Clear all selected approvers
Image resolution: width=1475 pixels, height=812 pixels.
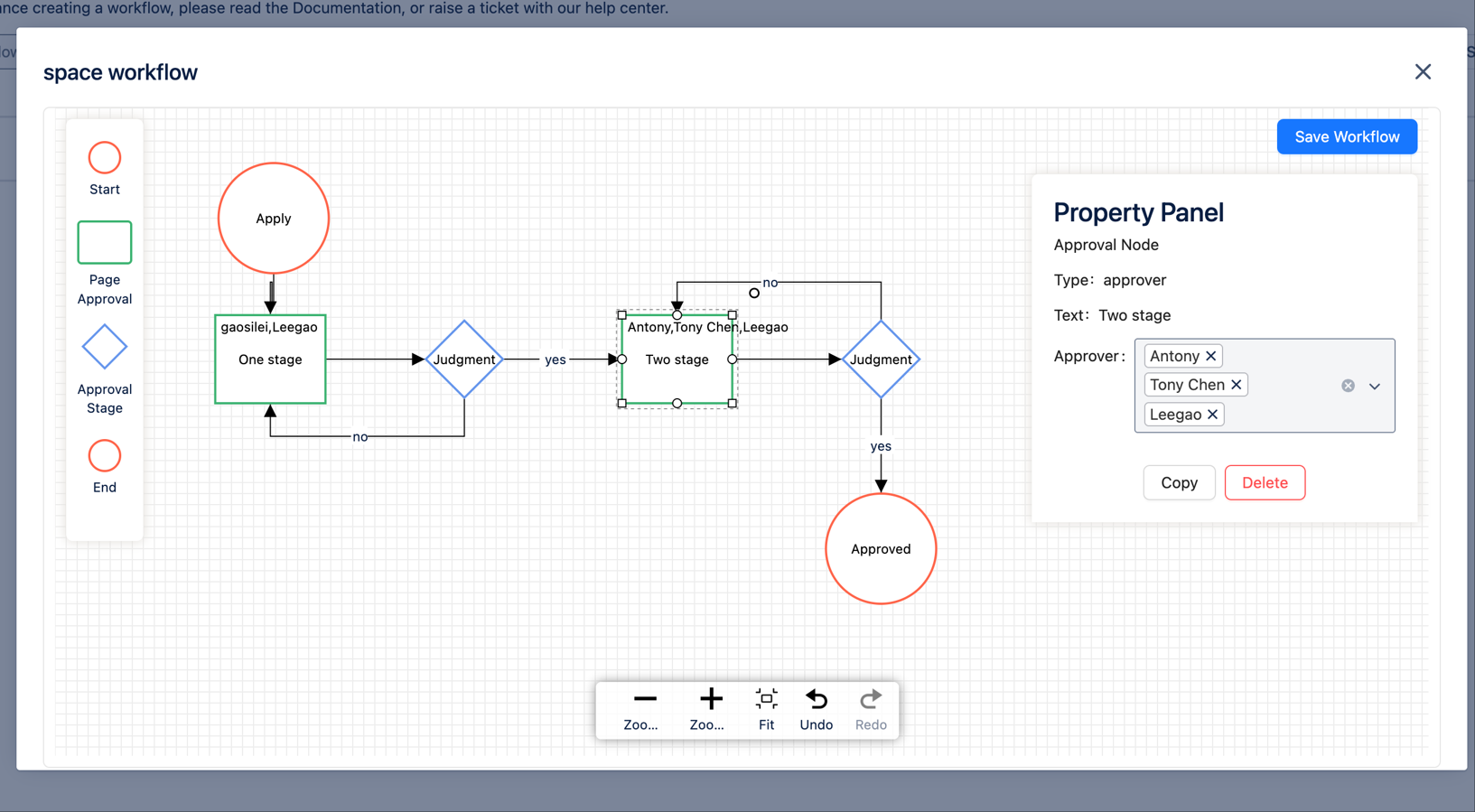tap(1348, 386)
